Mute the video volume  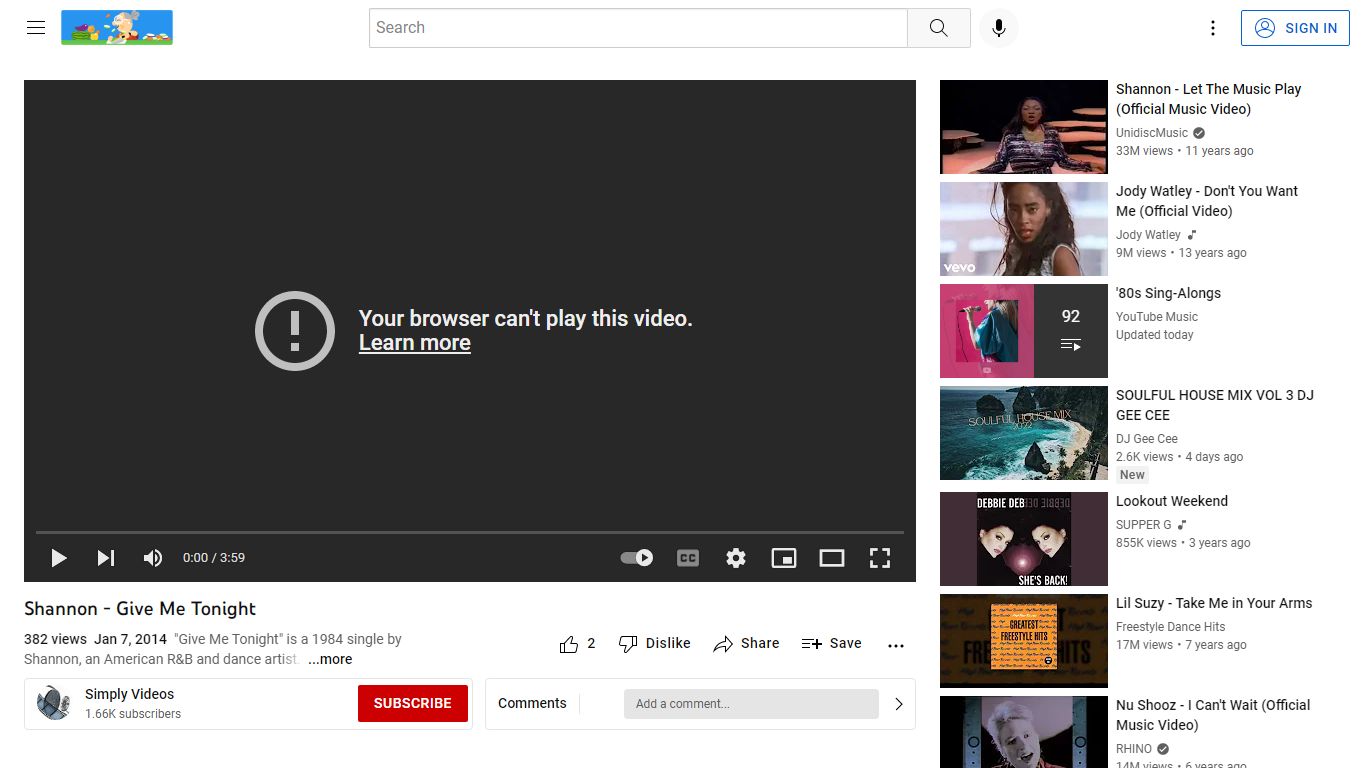[x=153, y=558]
